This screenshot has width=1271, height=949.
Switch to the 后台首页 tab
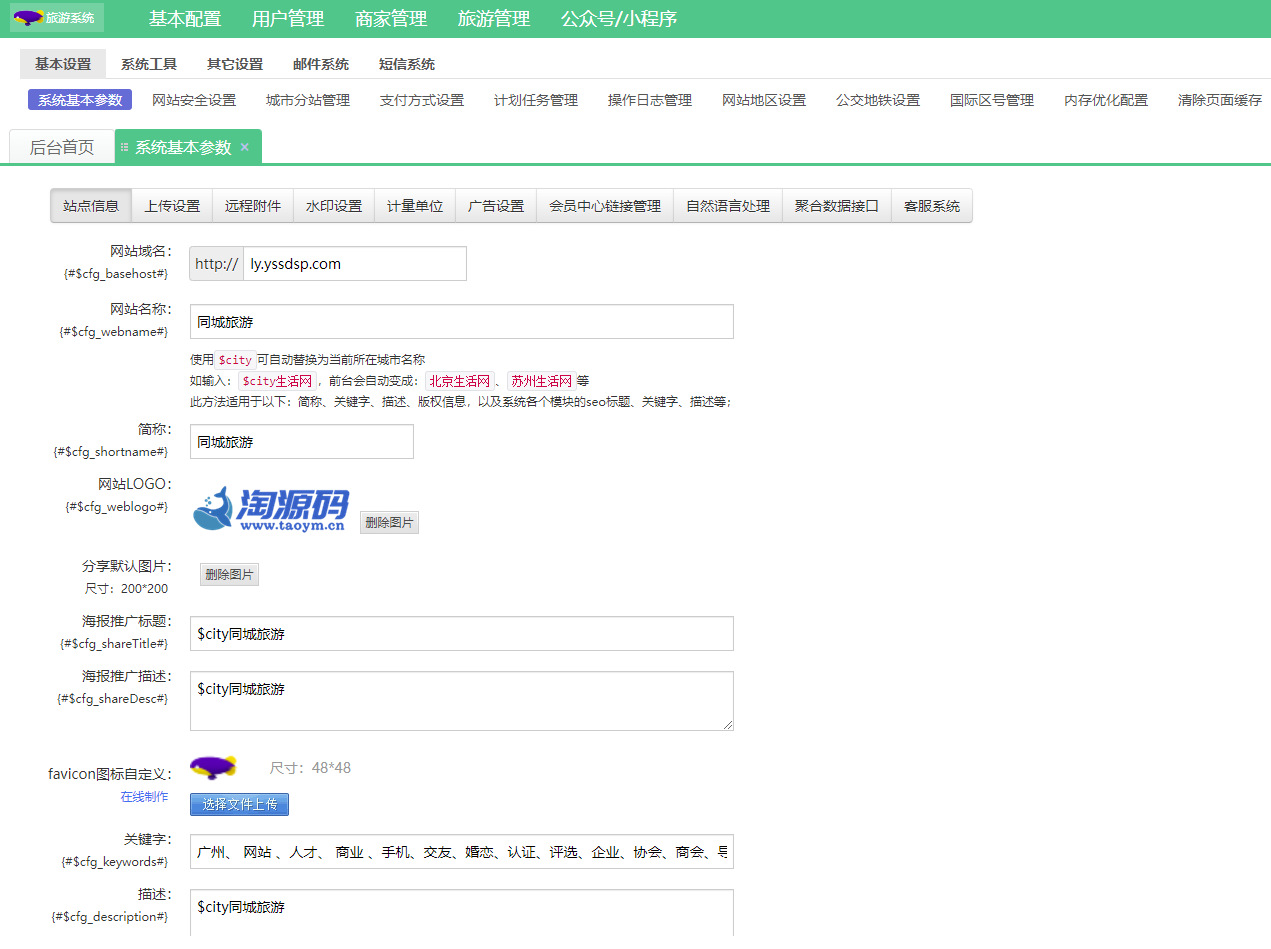click(x=62, y=147)
